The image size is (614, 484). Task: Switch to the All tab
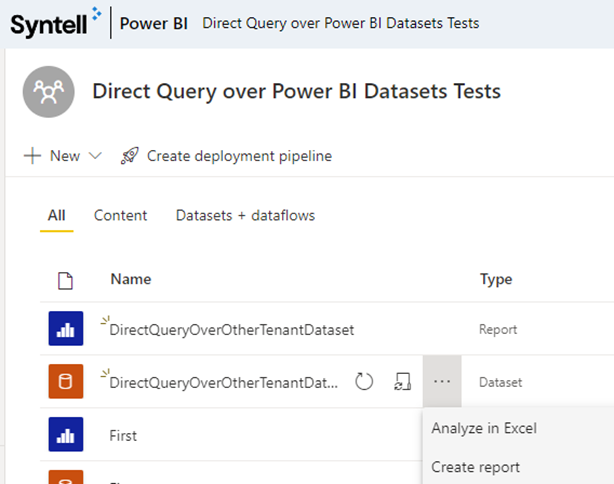(56, 215)
